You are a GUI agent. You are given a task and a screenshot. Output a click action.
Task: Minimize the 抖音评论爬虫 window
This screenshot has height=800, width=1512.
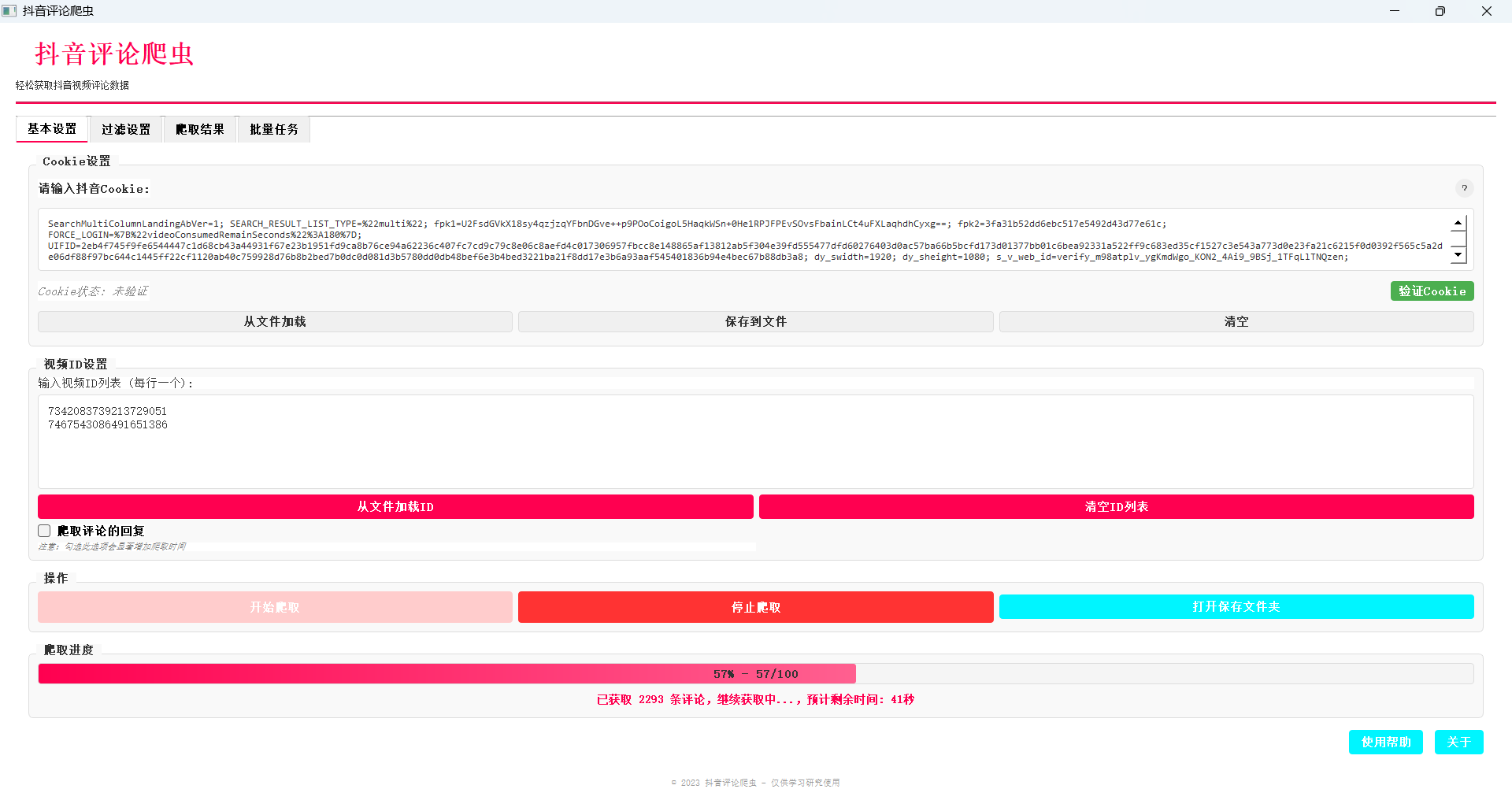pyautogui.click(x=1395, y=11)
